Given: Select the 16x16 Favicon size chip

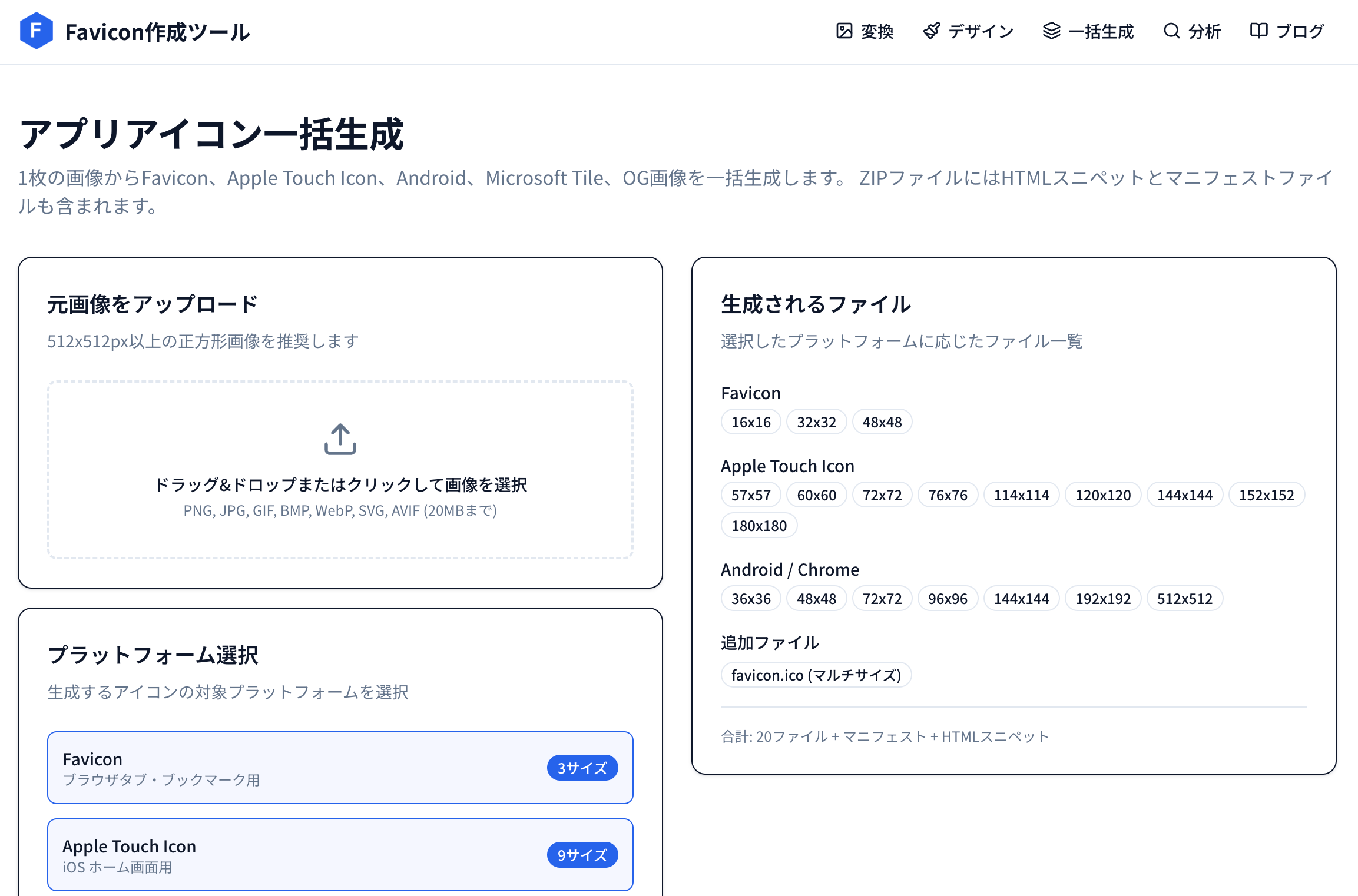Looking at the screenshot, I should click(x=750, y=422).
